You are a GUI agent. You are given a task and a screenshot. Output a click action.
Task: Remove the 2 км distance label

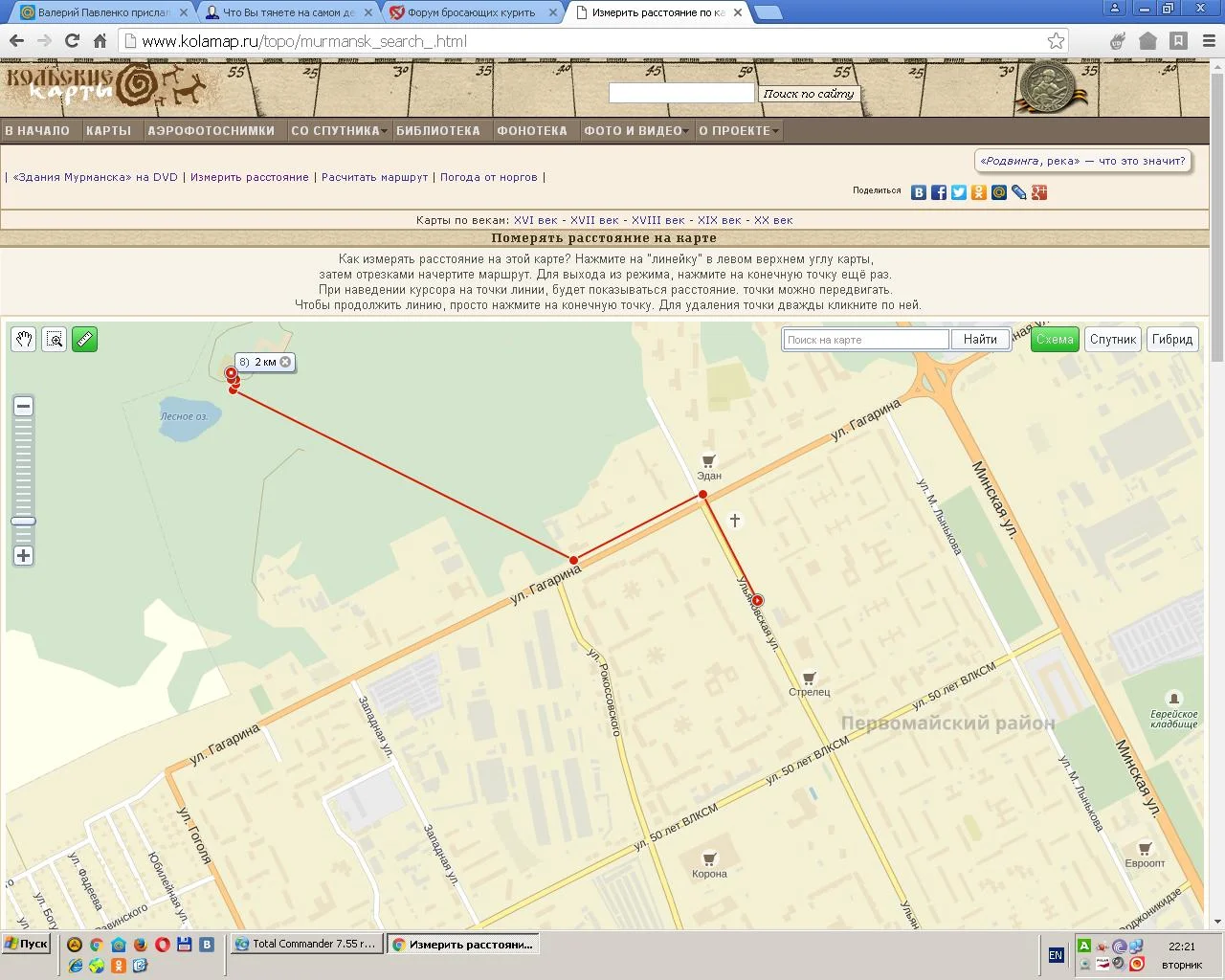285,362
